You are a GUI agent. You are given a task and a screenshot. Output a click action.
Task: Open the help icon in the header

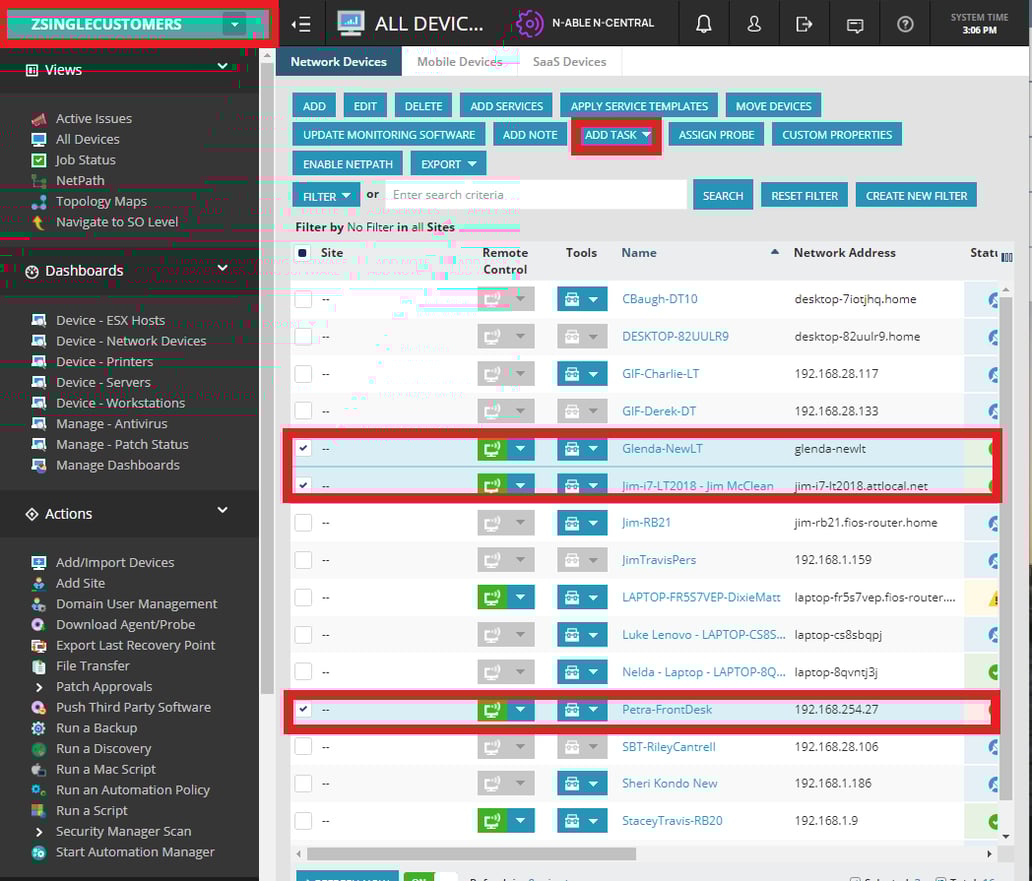pos(905,23)
